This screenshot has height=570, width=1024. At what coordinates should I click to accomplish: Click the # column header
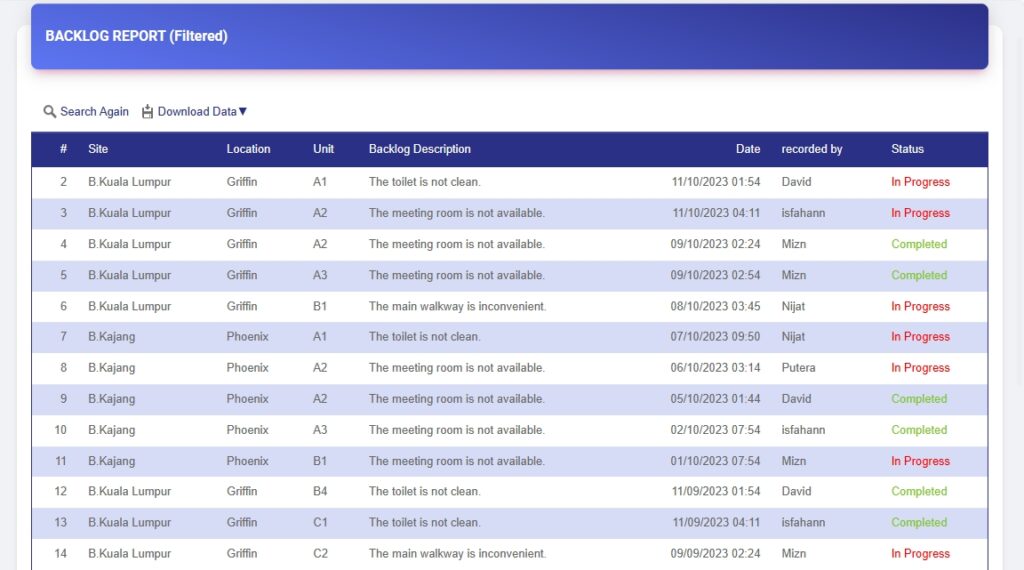63,149
